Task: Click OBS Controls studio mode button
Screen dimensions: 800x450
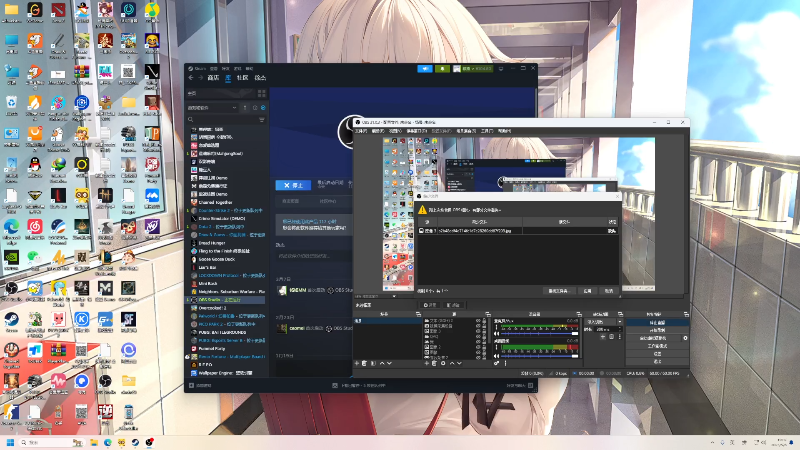Action: [x=657, y=346]
